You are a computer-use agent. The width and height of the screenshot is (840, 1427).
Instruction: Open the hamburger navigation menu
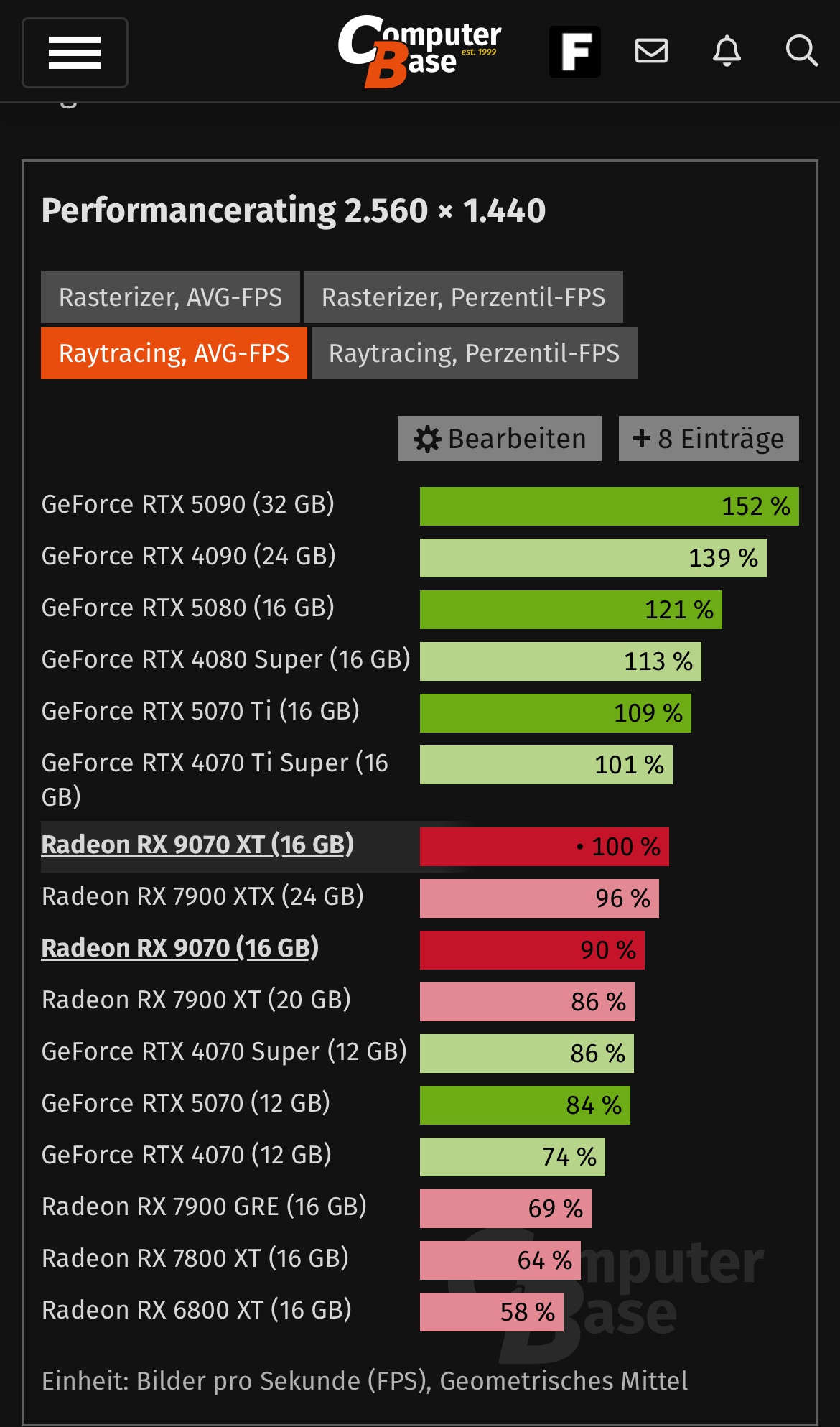coord(75,52)
